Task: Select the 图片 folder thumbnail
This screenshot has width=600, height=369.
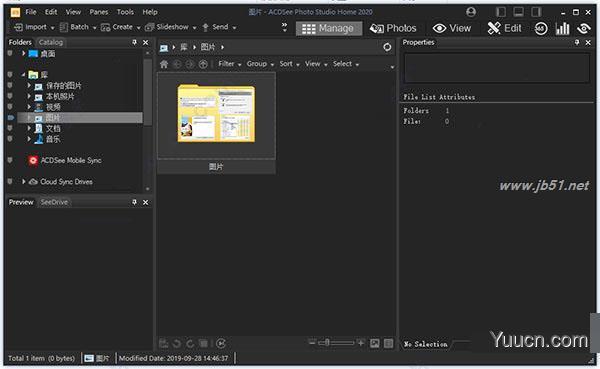Action: 216,122
